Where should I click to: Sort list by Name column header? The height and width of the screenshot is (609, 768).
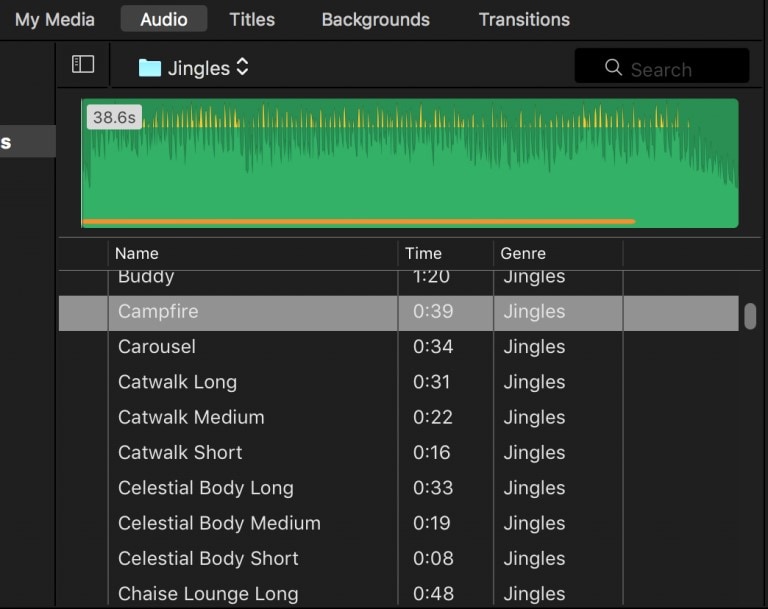coord(137,254)
